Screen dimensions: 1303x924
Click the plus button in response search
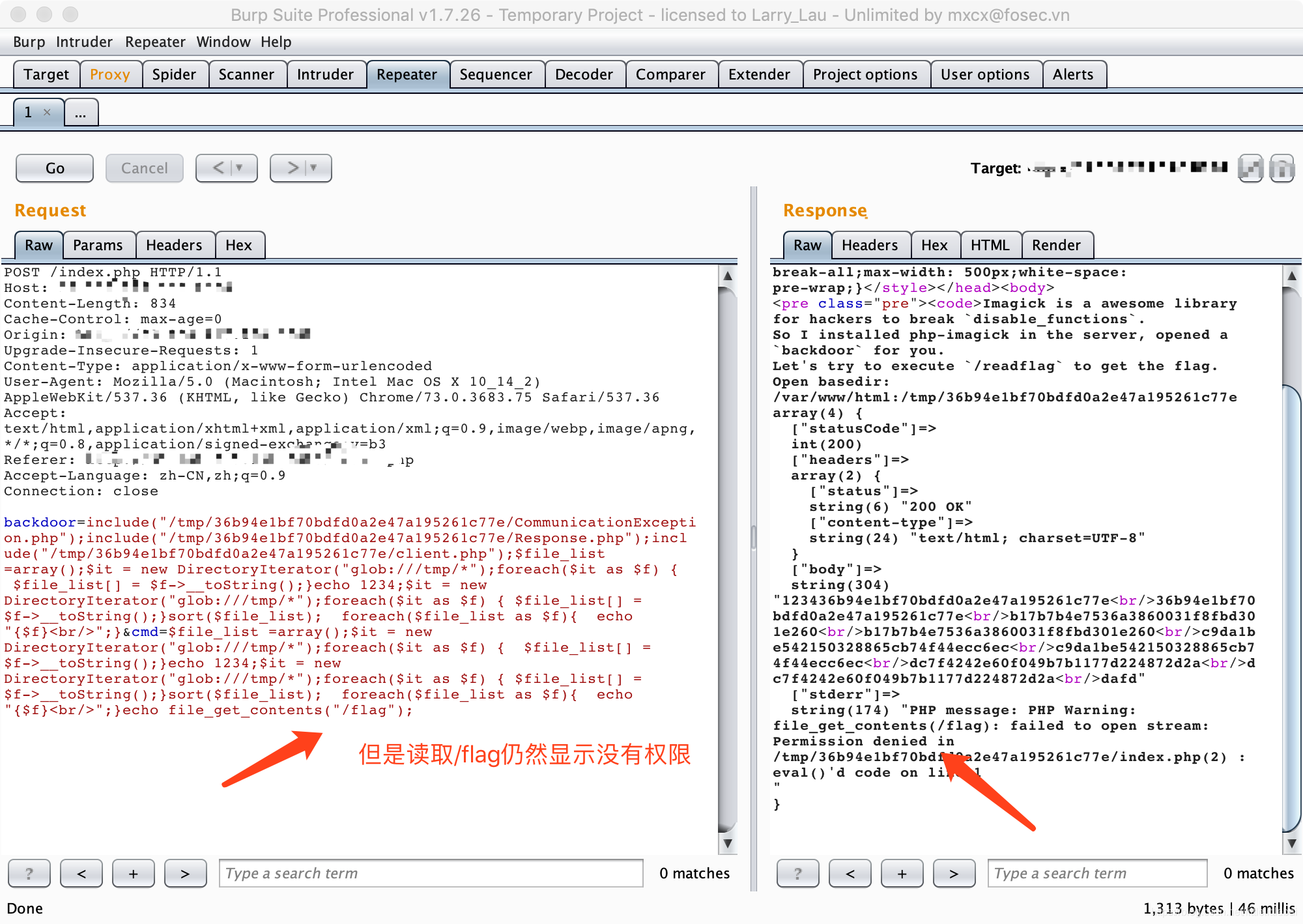902,873
